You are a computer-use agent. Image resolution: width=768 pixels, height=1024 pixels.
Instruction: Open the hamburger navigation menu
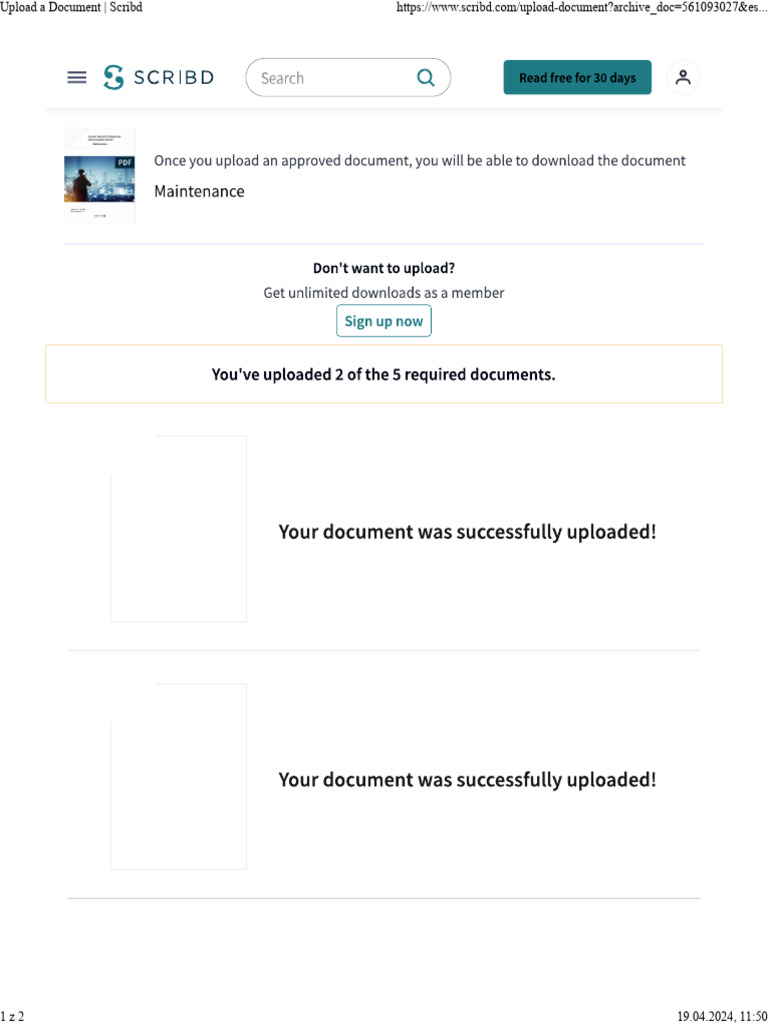77,78
